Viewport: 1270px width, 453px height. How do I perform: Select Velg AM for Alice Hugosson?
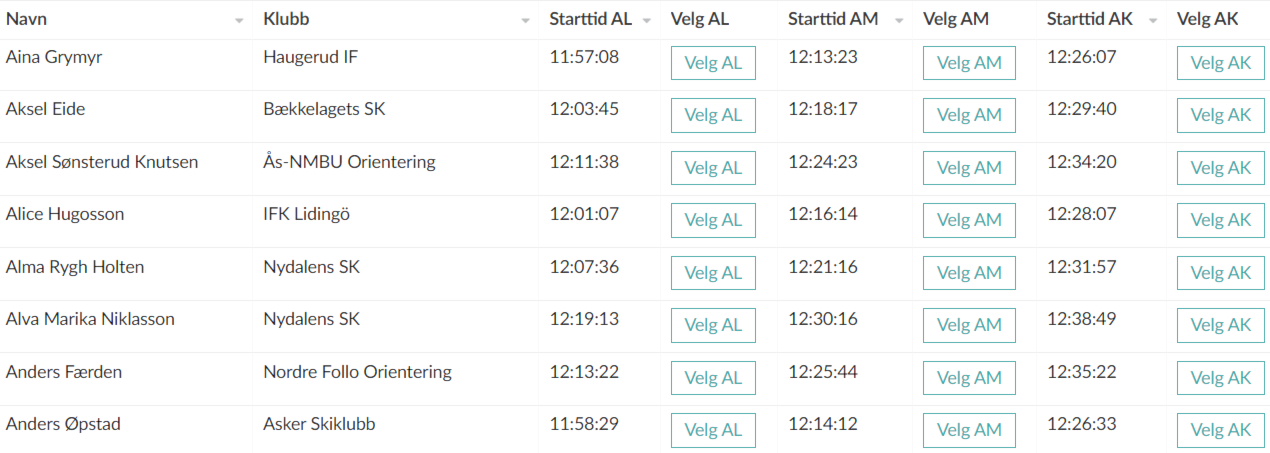(x=969, y=220)
